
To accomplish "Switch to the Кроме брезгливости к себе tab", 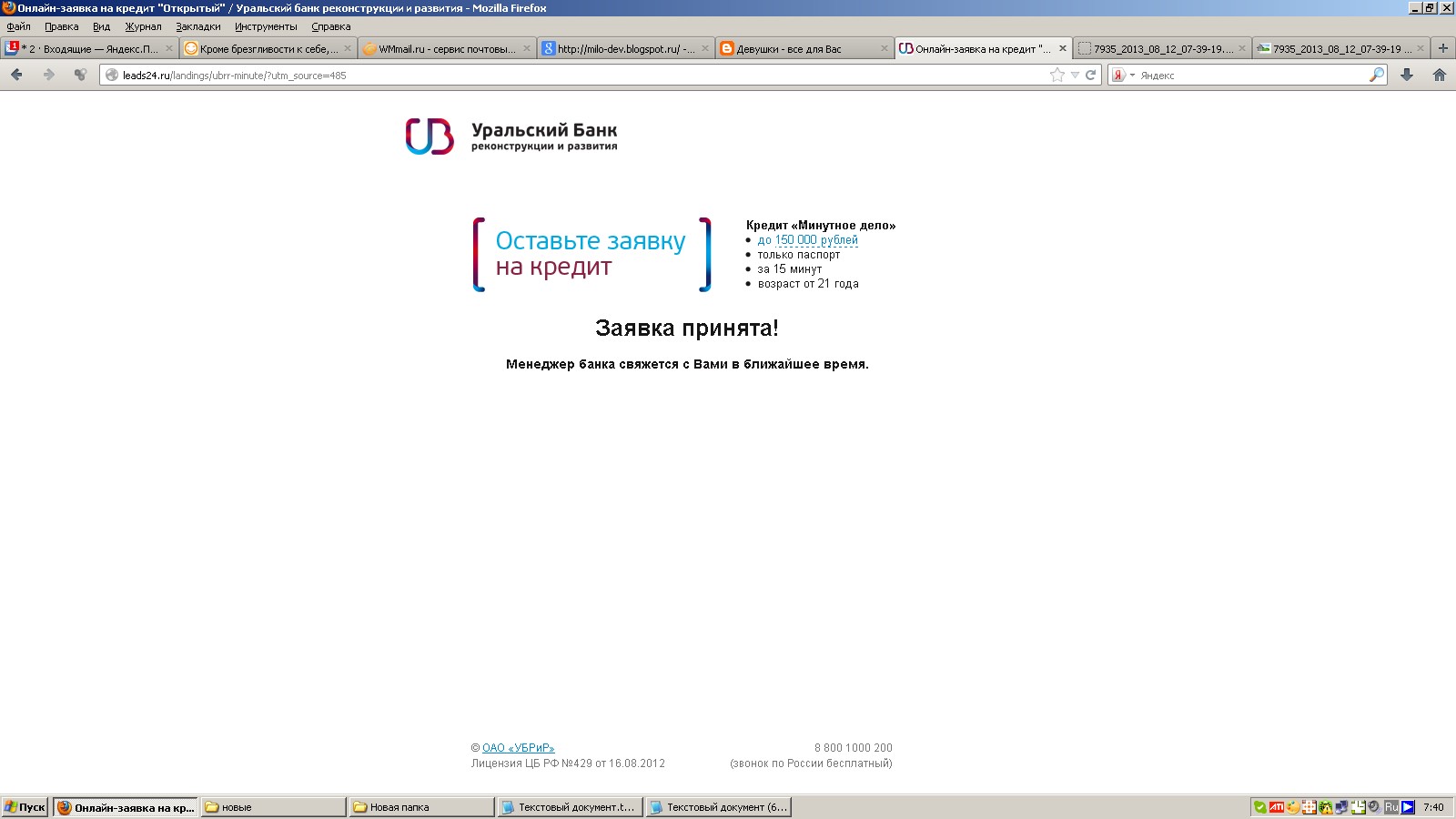I will 268,48.
